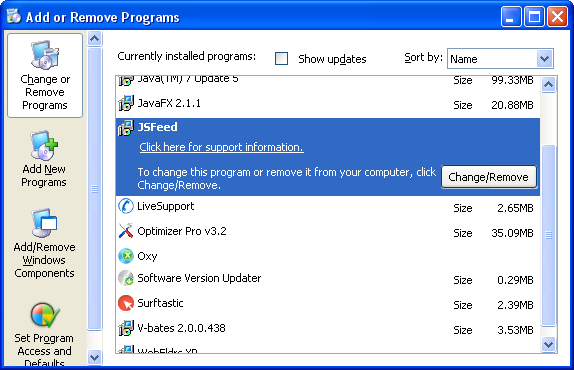
Task: Select the green Oxy program icon
Action: (x=126, y=256)
